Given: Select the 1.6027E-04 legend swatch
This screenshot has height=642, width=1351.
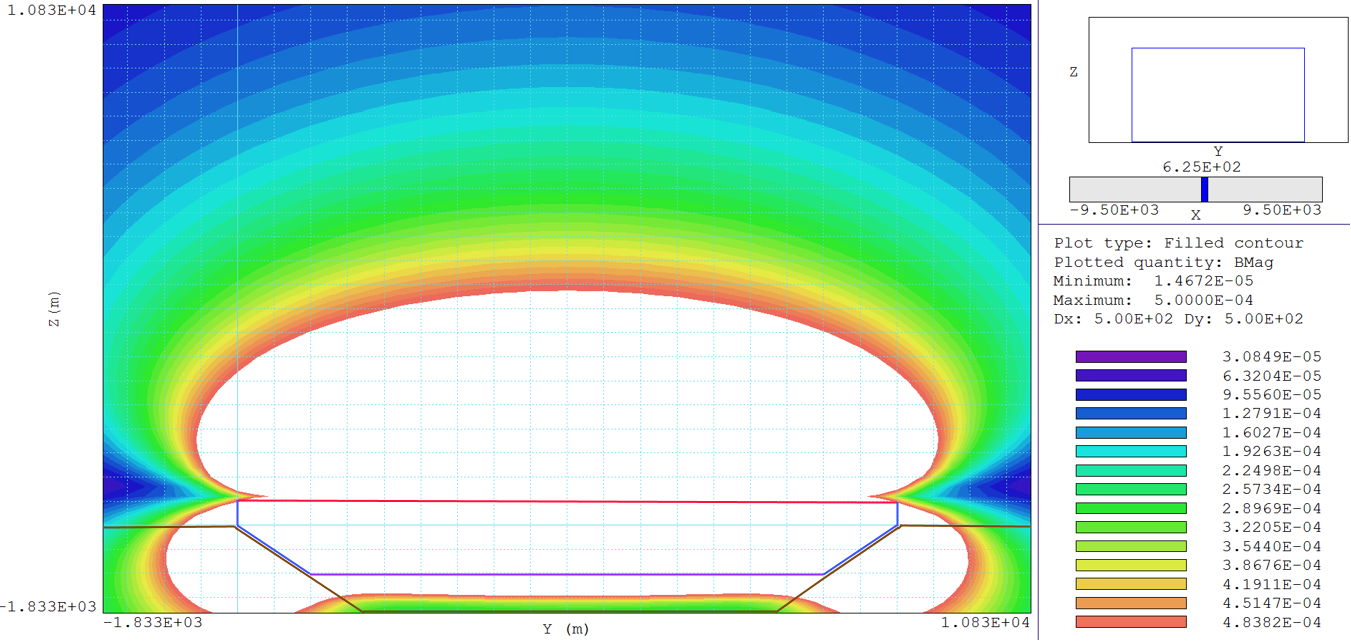Looking at the screenshot, I should [1131, 433].
